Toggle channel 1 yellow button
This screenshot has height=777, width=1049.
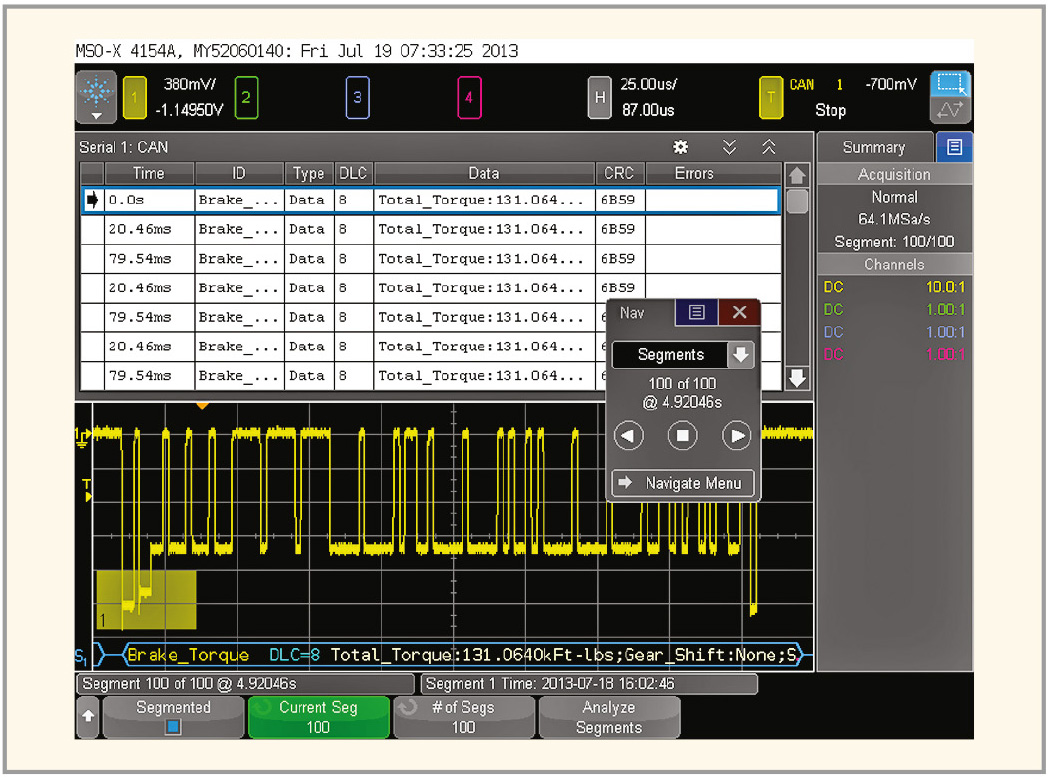tap(135, 97)
